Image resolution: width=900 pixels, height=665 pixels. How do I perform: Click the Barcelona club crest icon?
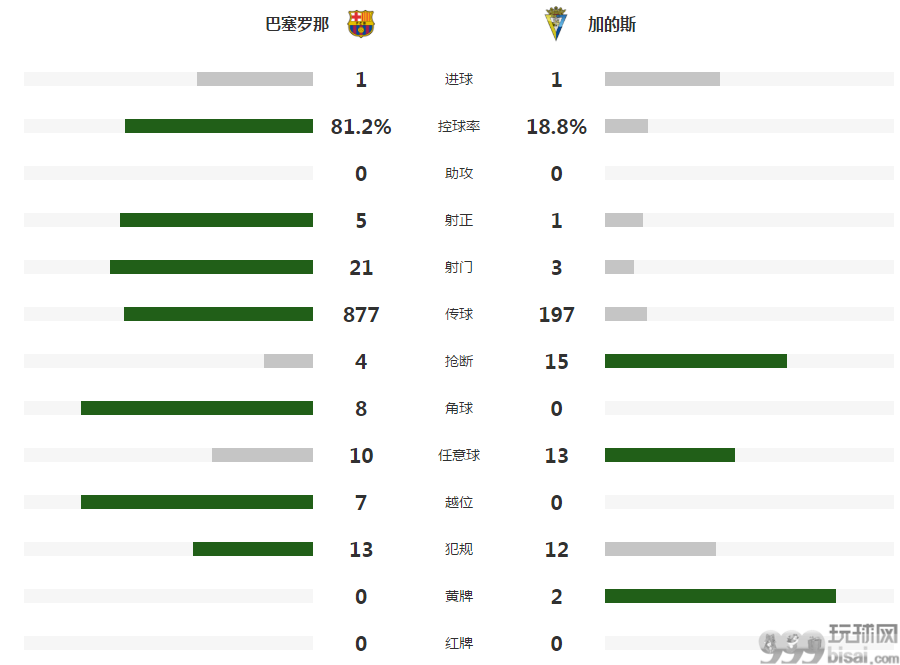point(361,24)
